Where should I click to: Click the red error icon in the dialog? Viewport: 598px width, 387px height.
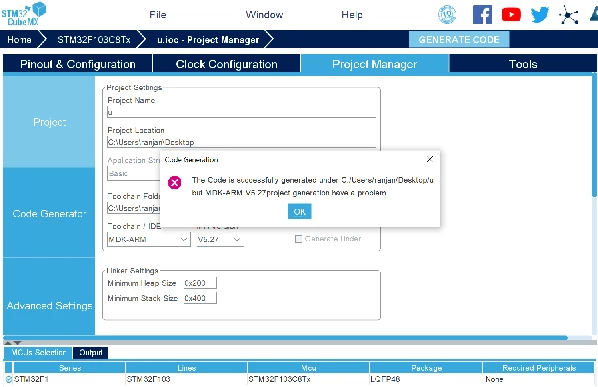pos(175,183)
